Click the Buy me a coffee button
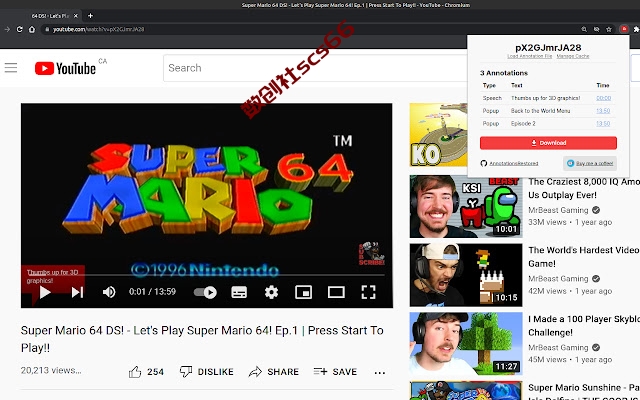Image resolution: width=640 pixels, height=400 pixels. [590, 163]
